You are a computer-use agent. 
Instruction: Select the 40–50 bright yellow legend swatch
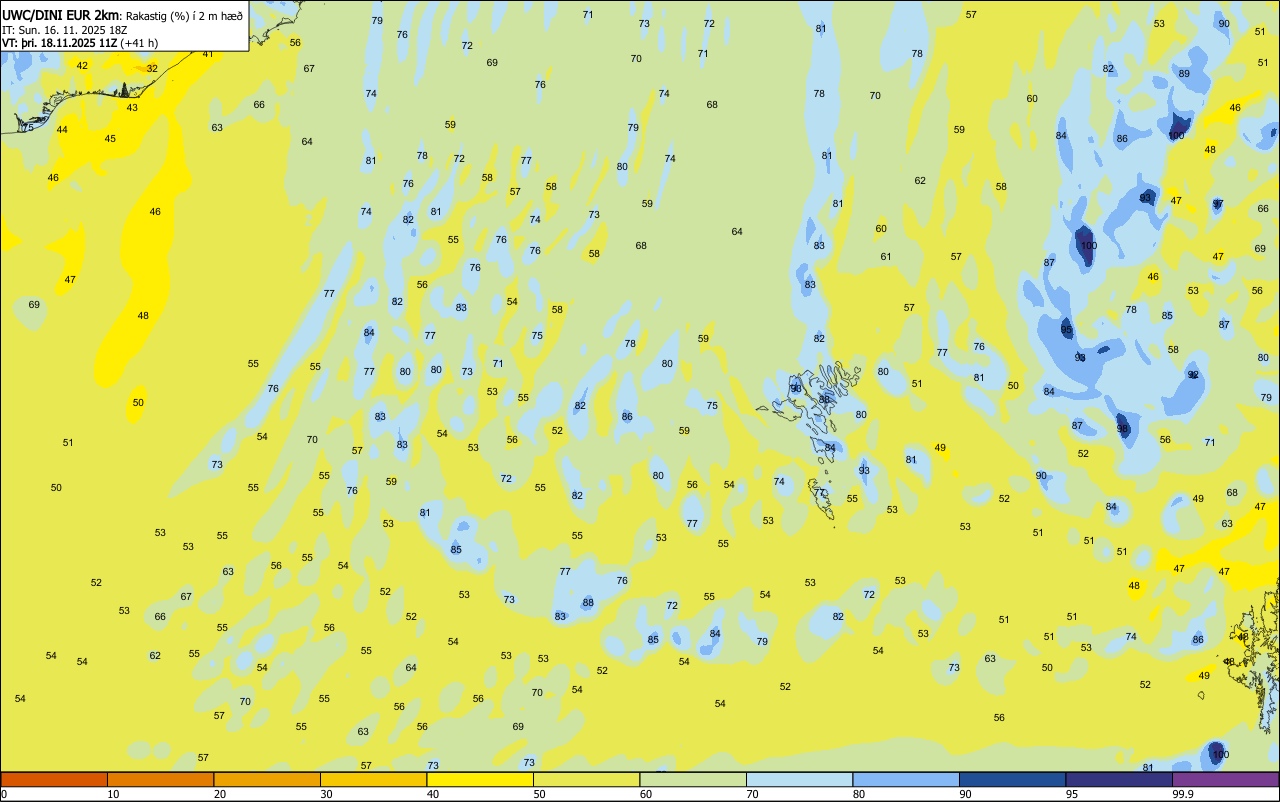tap(480, 779)
